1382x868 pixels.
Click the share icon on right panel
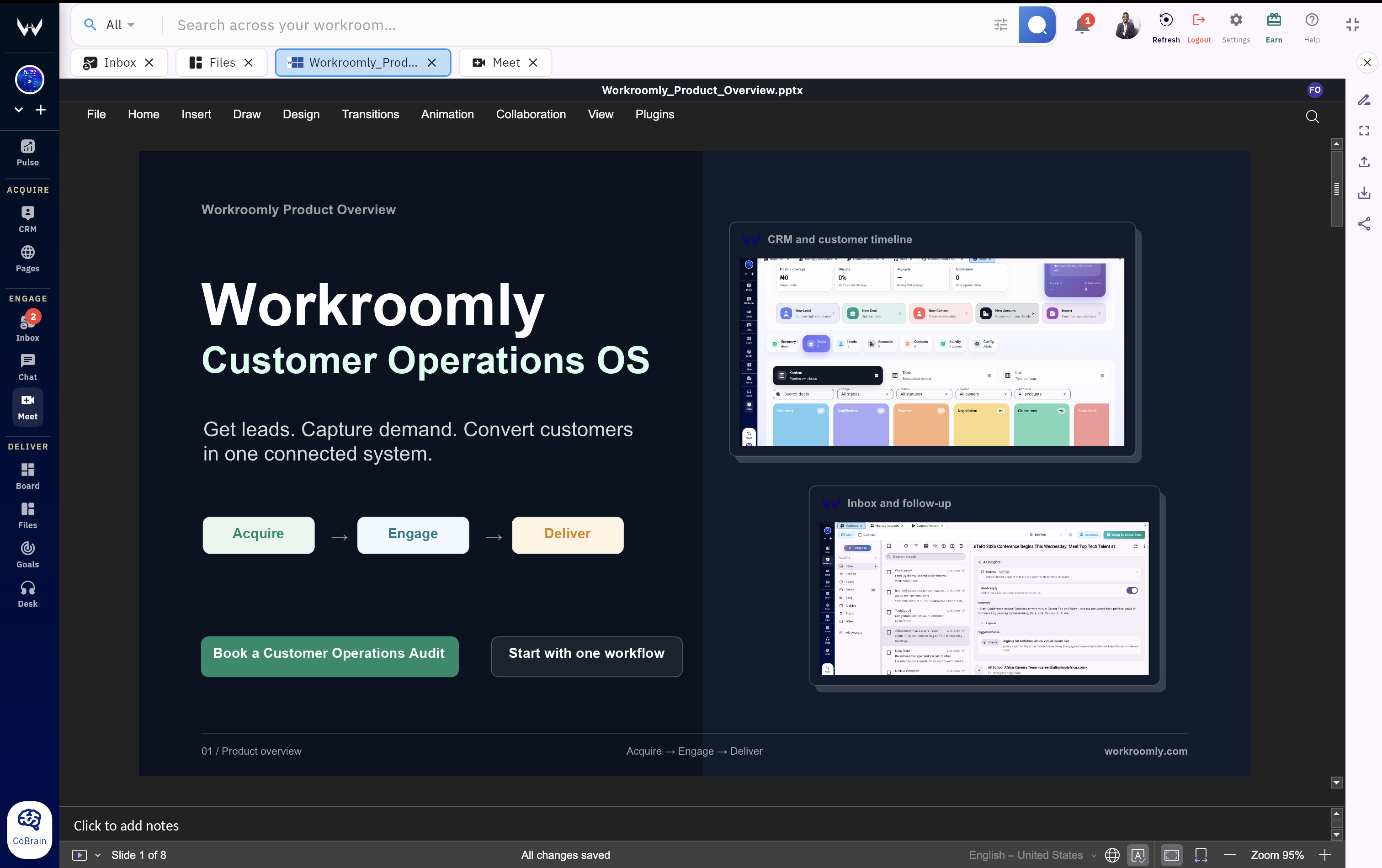(x=1364, y=224)
